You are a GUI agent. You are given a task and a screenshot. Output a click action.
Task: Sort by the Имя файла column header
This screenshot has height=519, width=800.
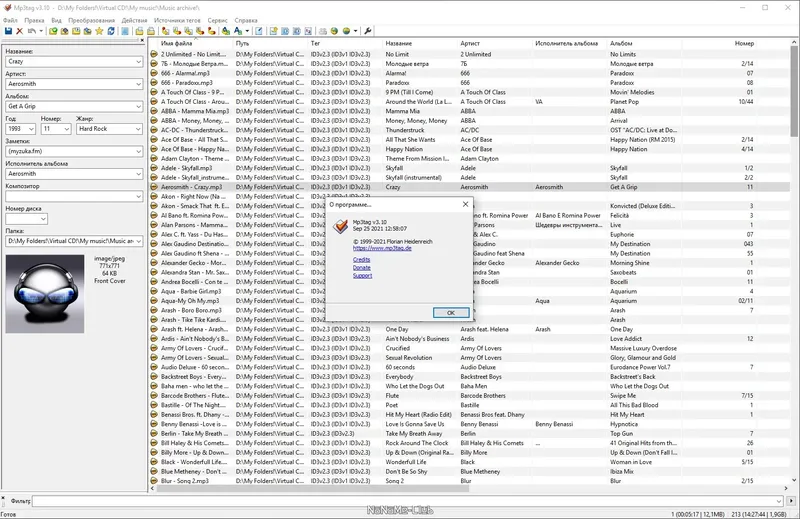(x=196, y=43)
